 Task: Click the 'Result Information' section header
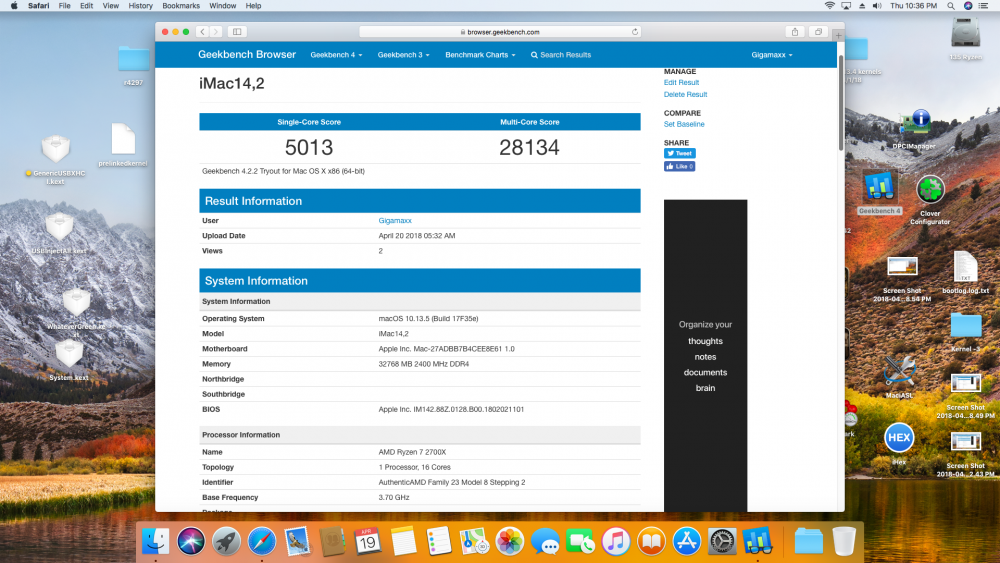(x=420, y=201)
